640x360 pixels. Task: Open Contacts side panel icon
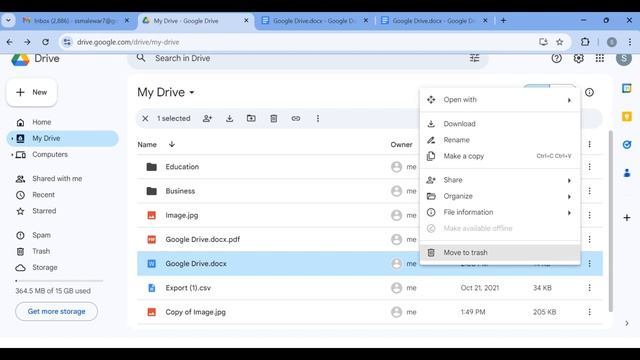click(x=627, y=173)
